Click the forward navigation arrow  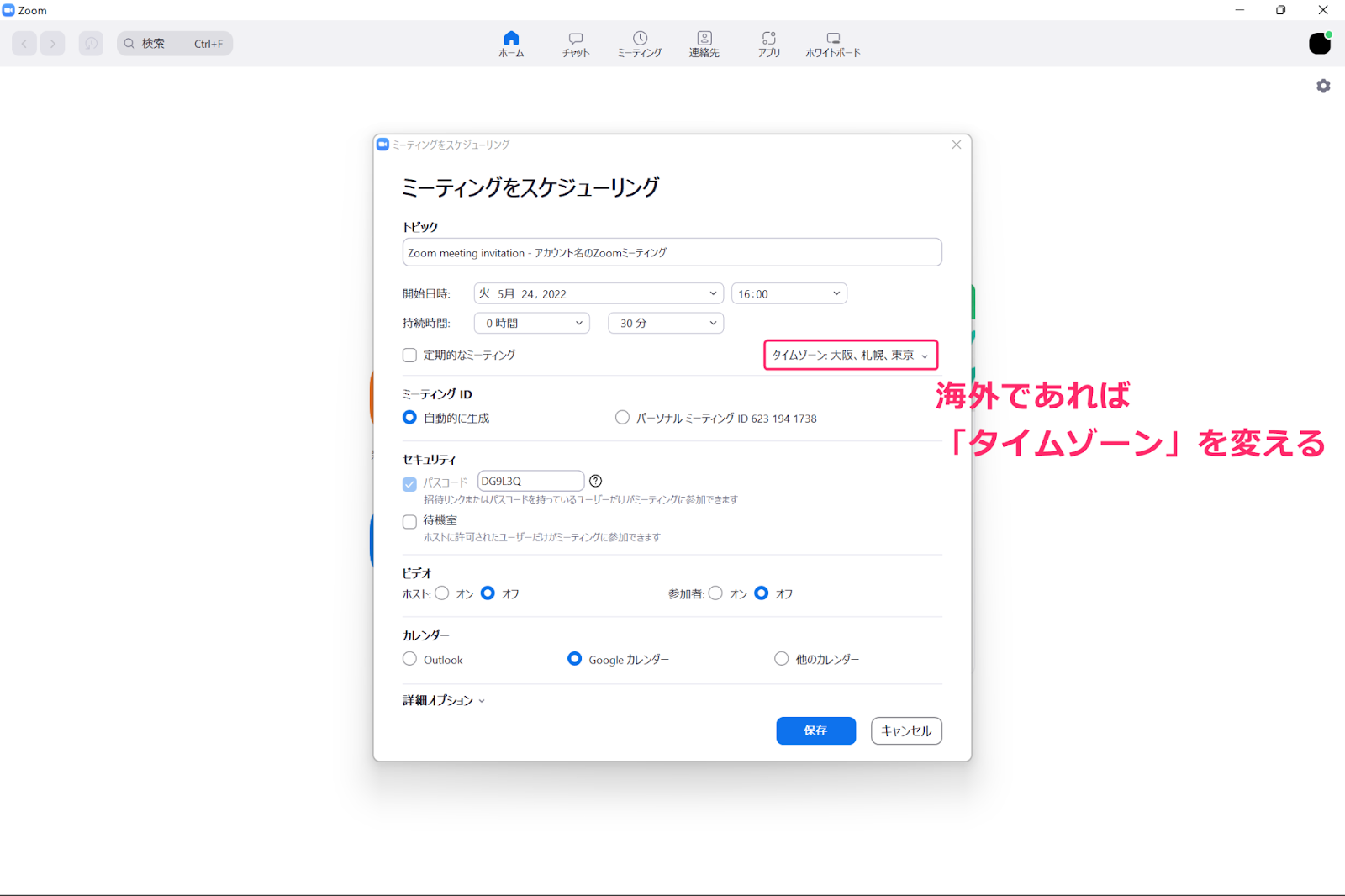pos(52,44)
